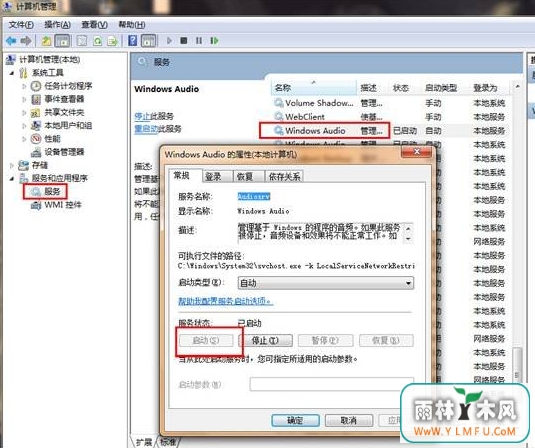Select the Windows Audio service row
Viewport: 535px width, 448px height.
(390, 131)
